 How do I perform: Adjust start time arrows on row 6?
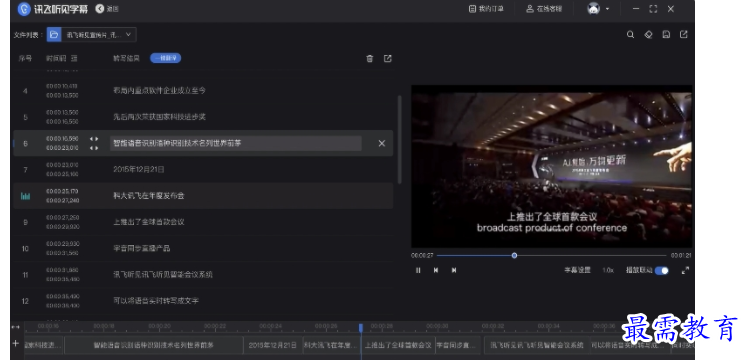94,139
